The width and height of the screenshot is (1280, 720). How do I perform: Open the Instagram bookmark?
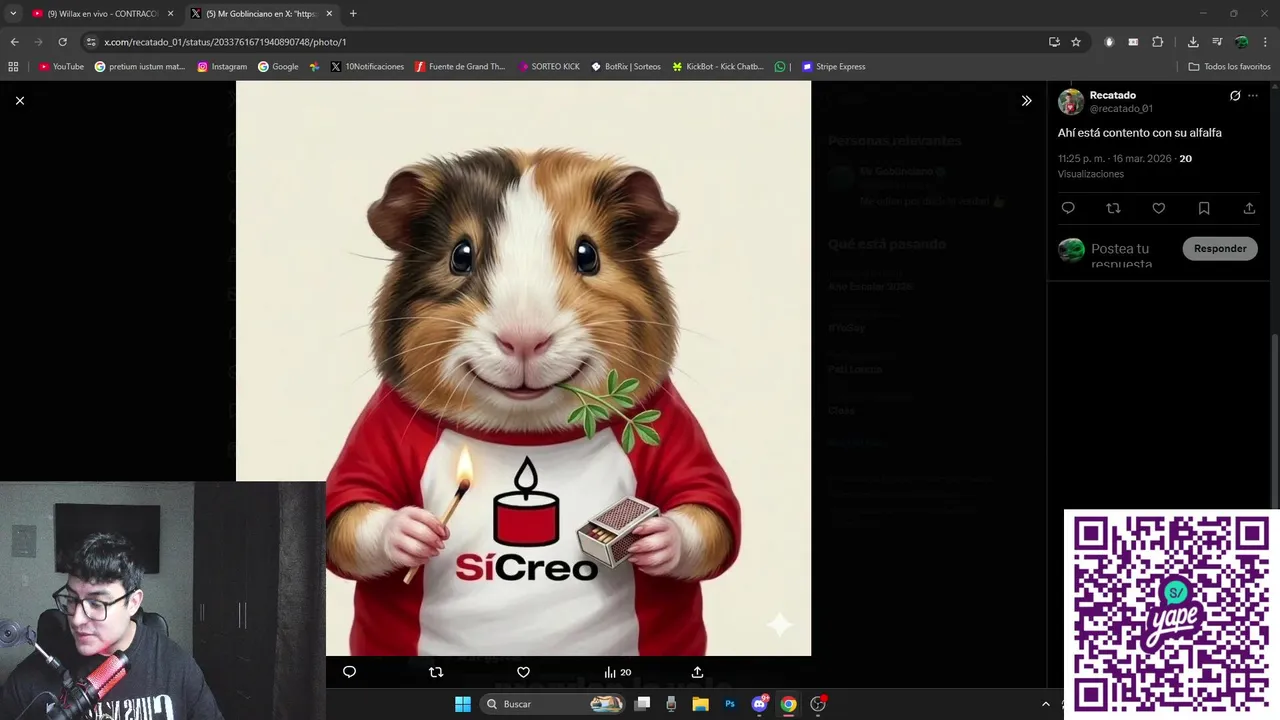[222, 67]
